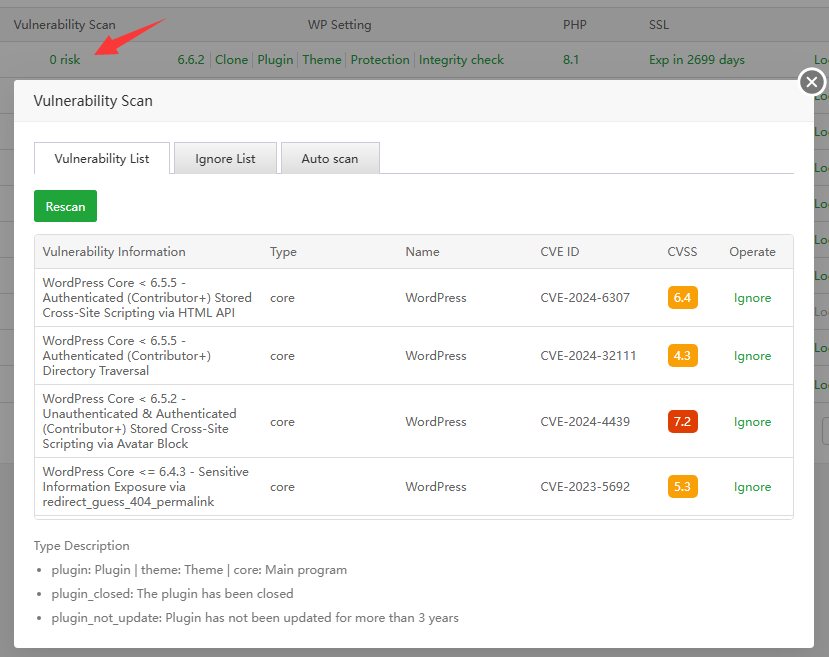Click the Name column header
This screenshot has width=829, height=657.
coord(422,252)
